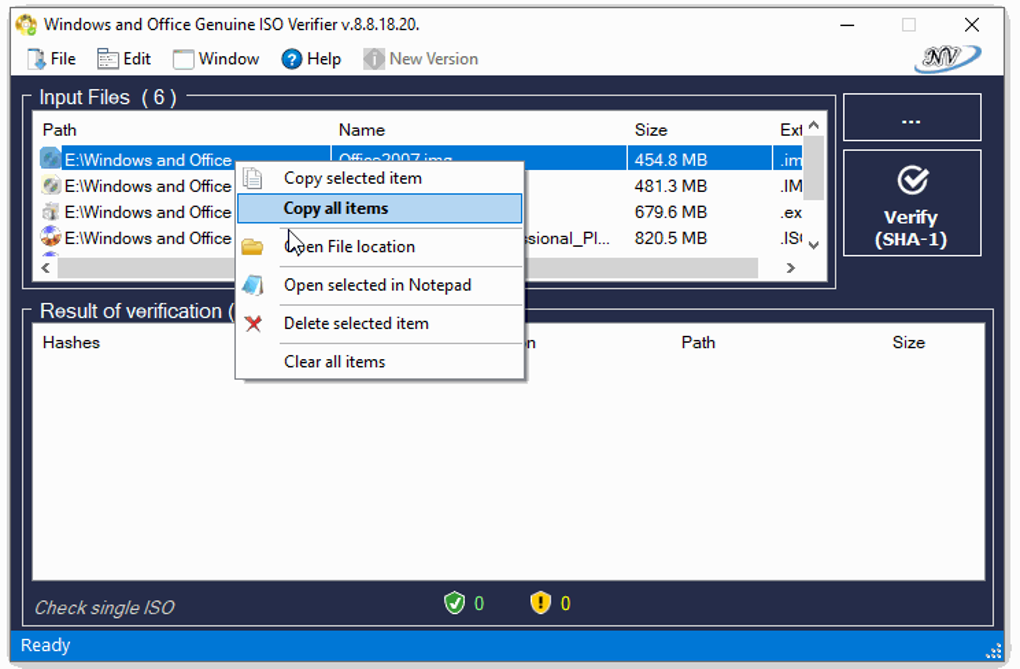
Task: Open the Window menu
Action: pos(216,59)
